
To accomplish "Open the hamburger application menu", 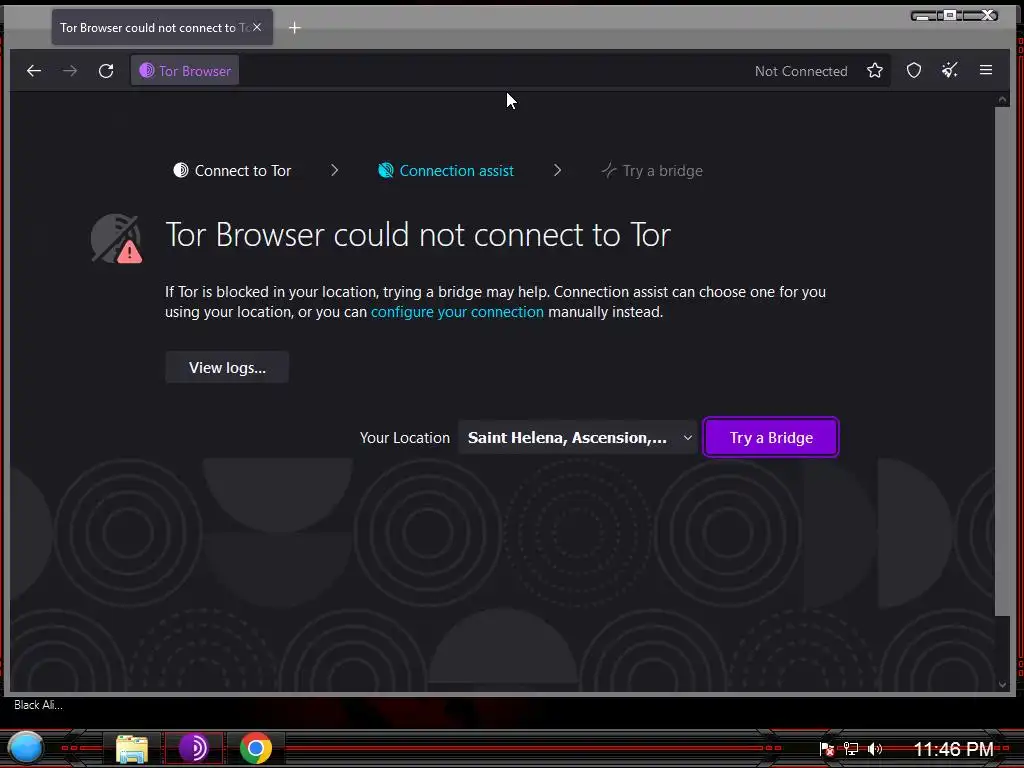I will coord(986,71).
